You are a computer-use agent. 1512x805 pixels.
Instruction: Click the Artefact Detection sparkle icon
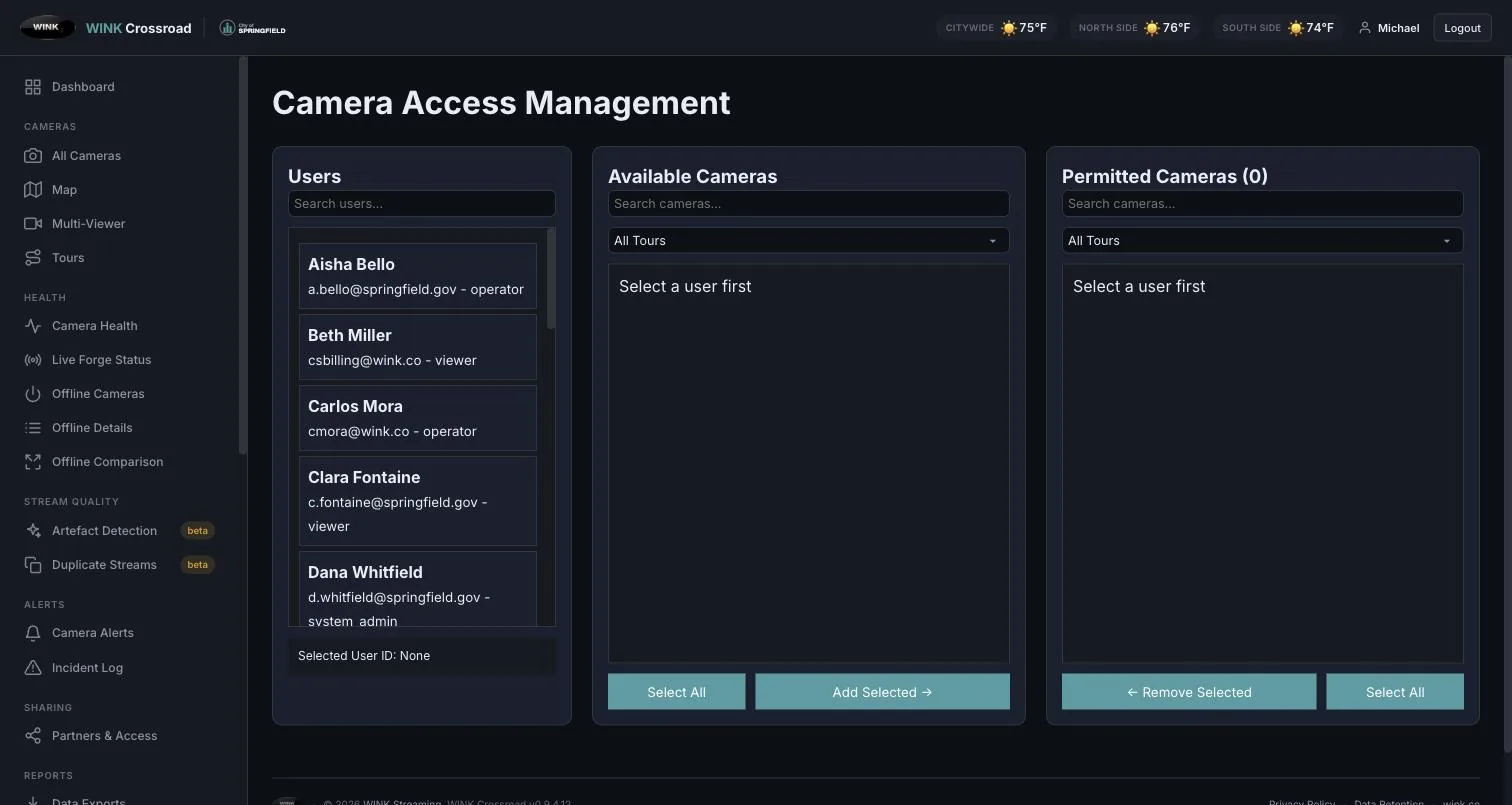(x=33, y=531)
